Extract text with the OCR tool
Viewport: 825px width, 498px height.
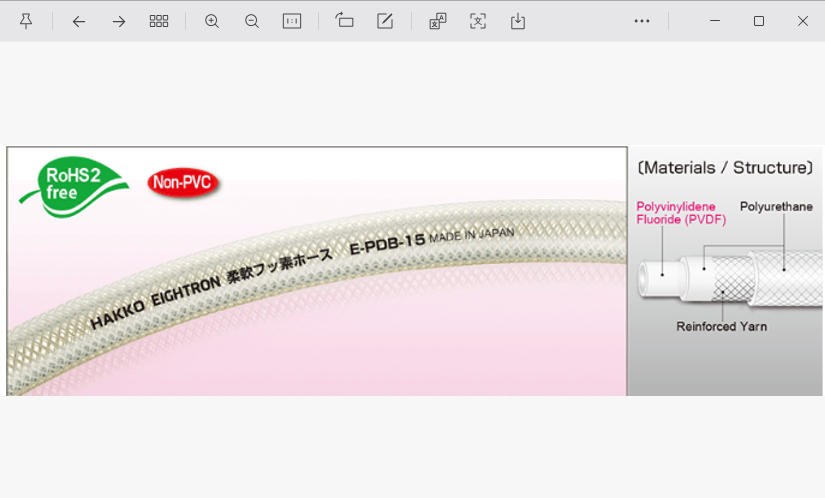[x=478, y=21]
